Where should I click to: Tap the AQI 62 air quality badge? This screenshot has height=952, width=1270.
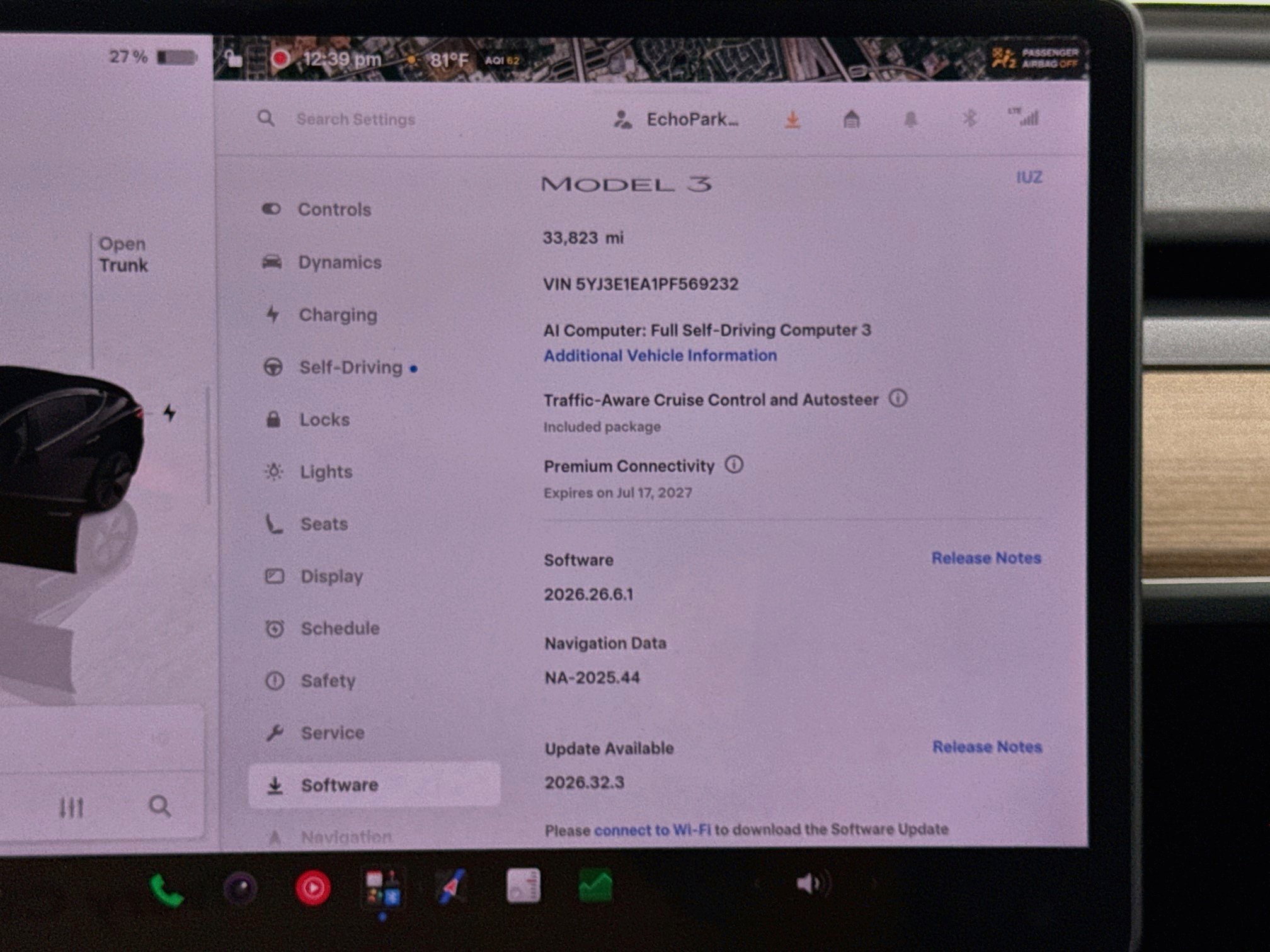(x=502, y=60)
